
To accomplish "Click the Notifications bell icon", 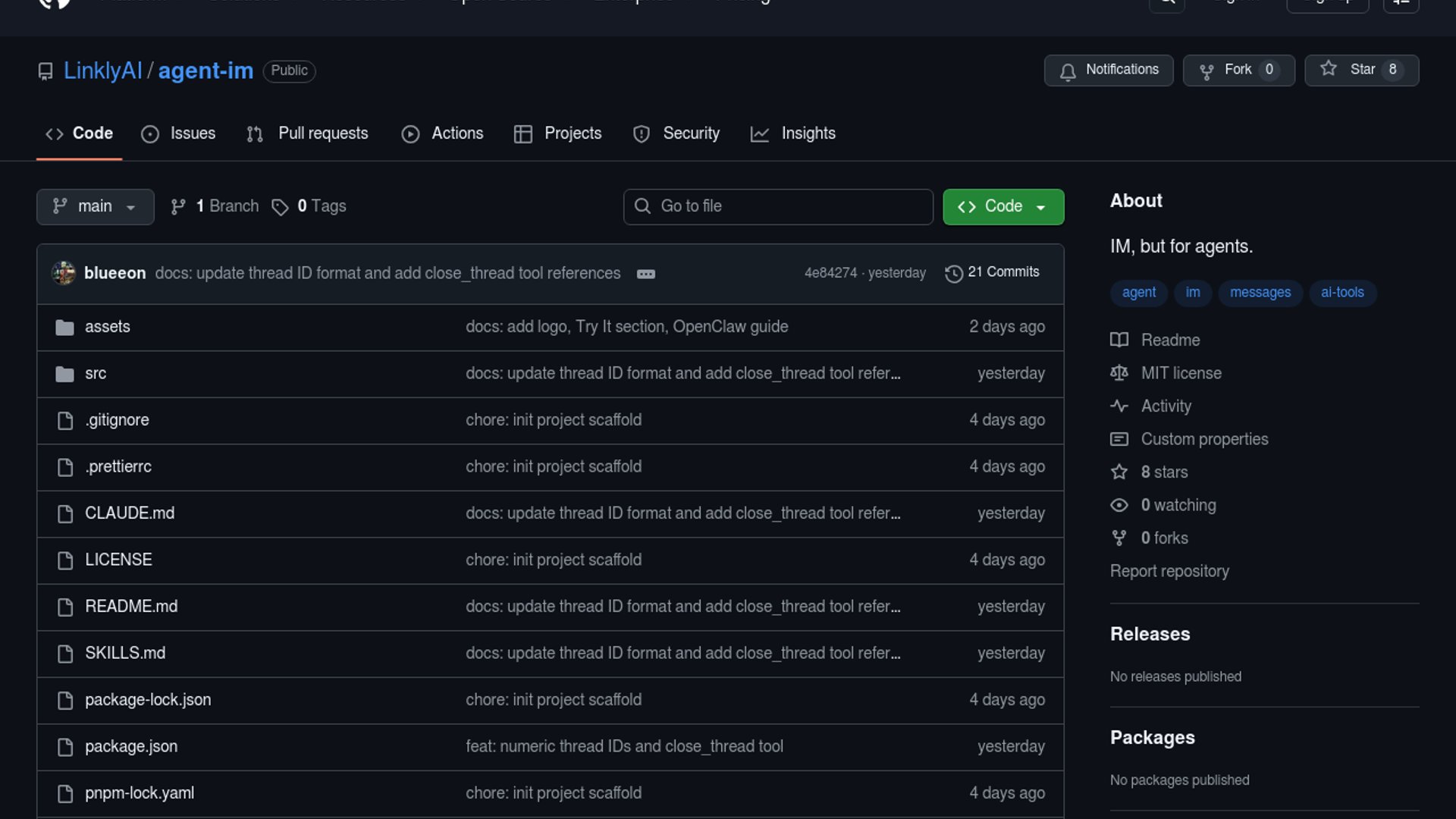I will click(1068, 71).
